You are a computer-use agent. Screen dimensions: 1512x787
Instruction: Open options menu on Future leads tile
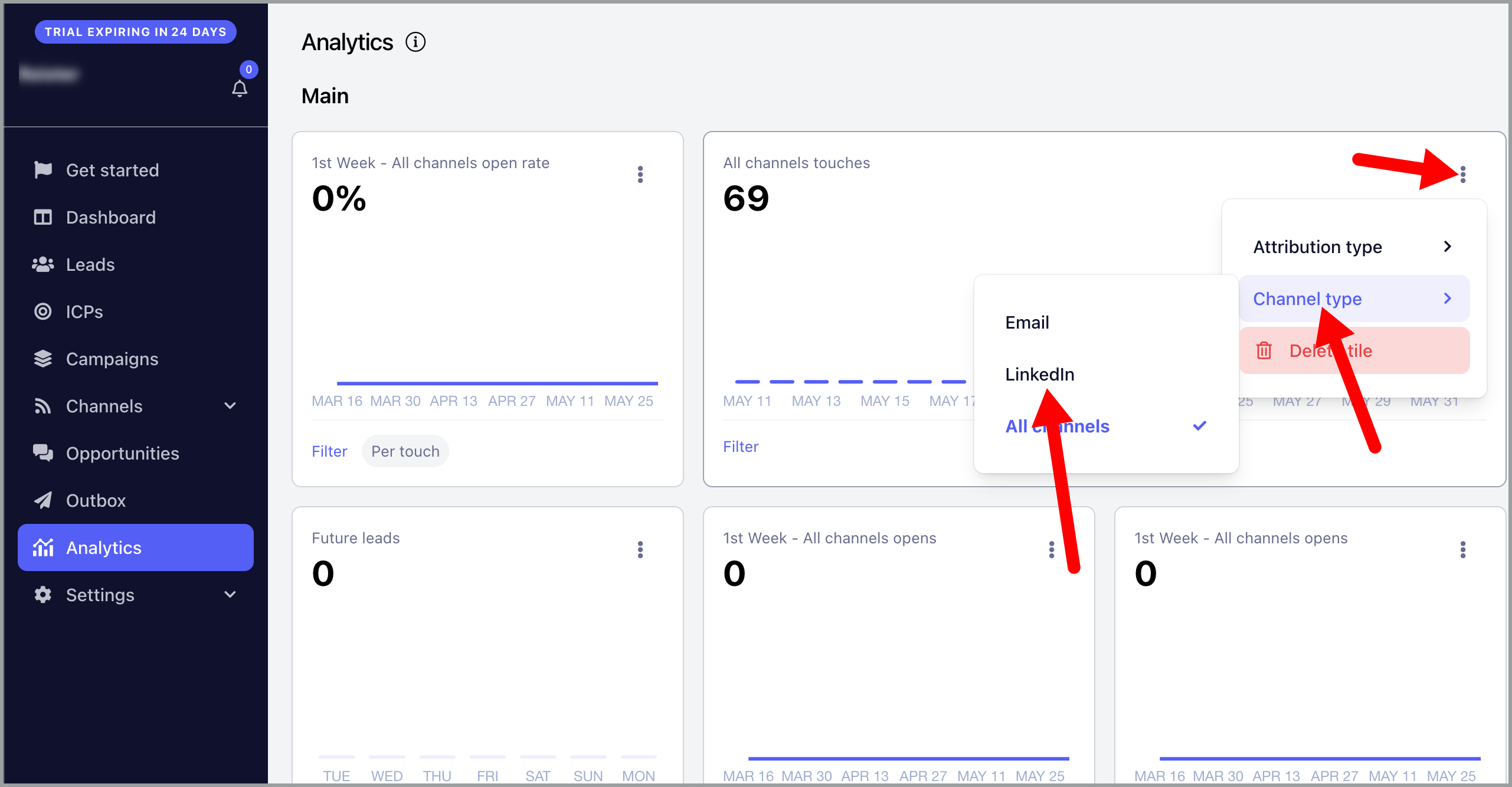point(640,550)
